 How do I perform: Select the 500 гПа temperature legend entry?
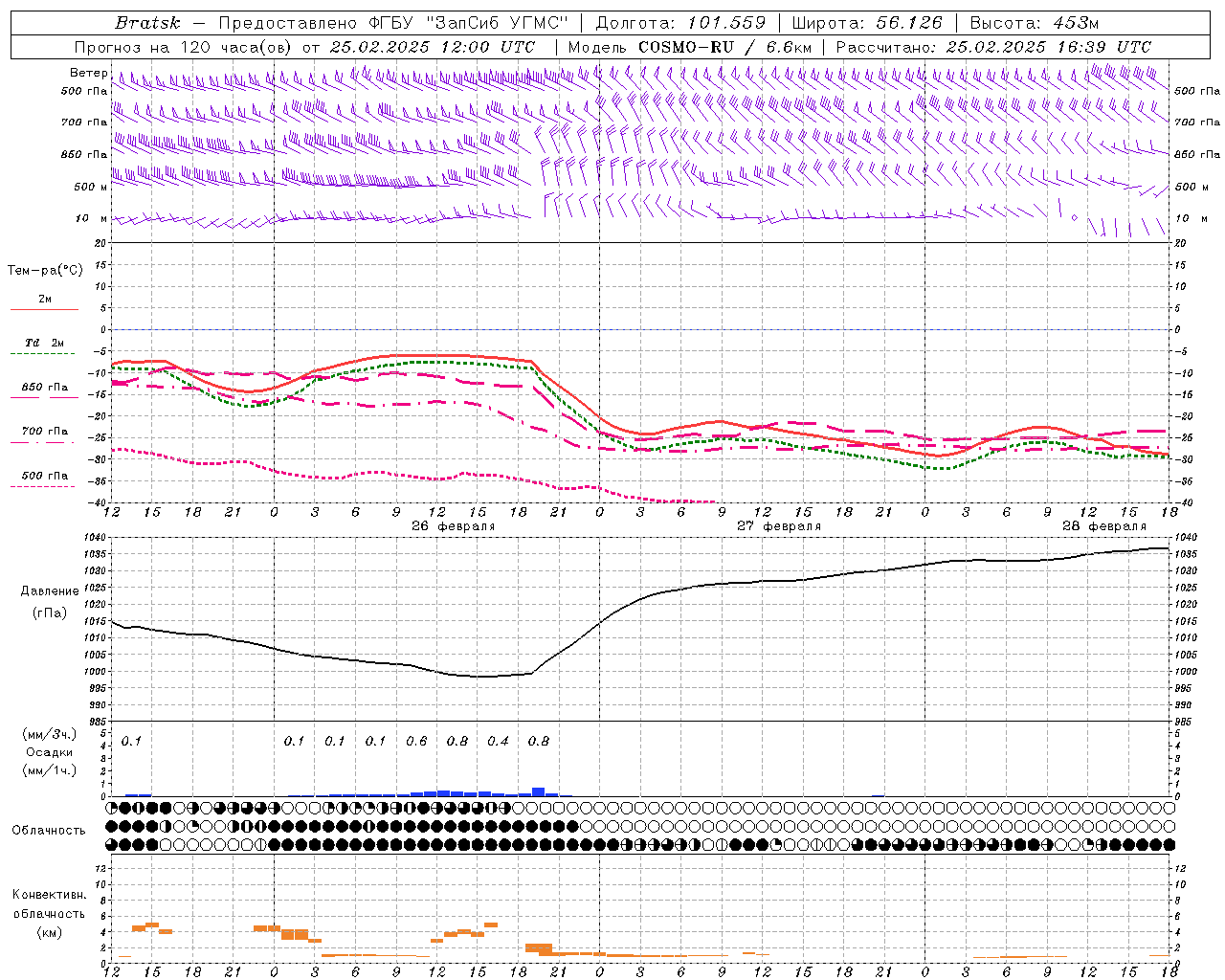pos(45,476)
